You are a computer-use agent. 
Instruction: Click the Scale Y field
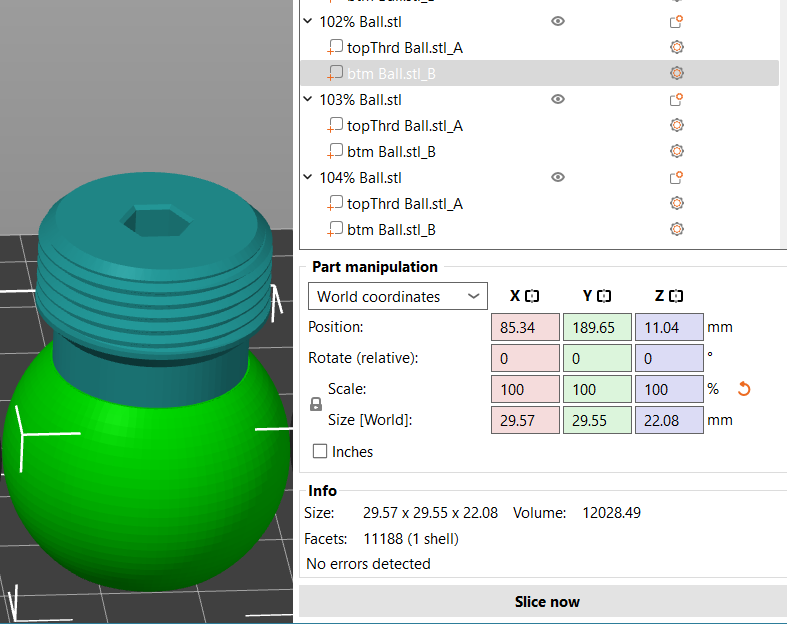[x=597, y=389]
